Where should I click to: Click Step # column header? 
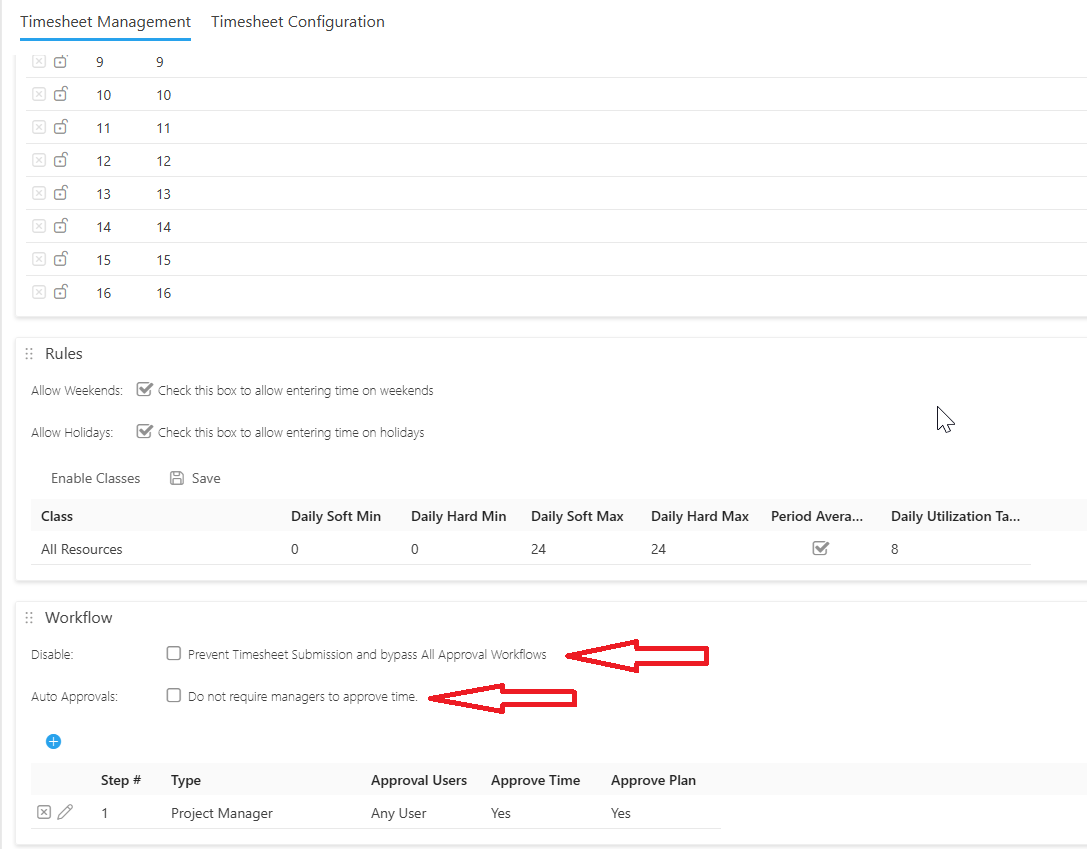pos(121,780)
